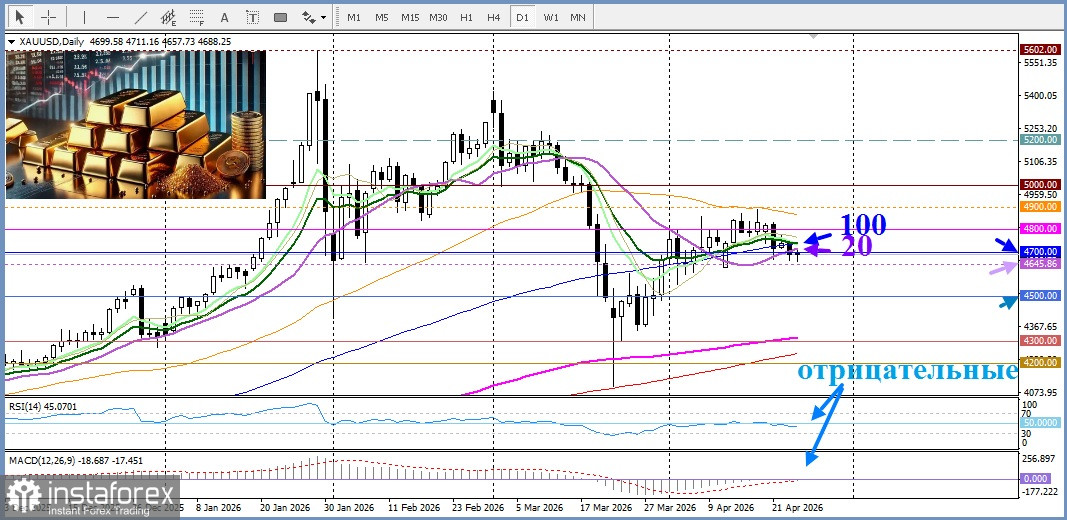Switch to M1 timeframe
This screenshot has height=520, width=1067.
point(354,17)
